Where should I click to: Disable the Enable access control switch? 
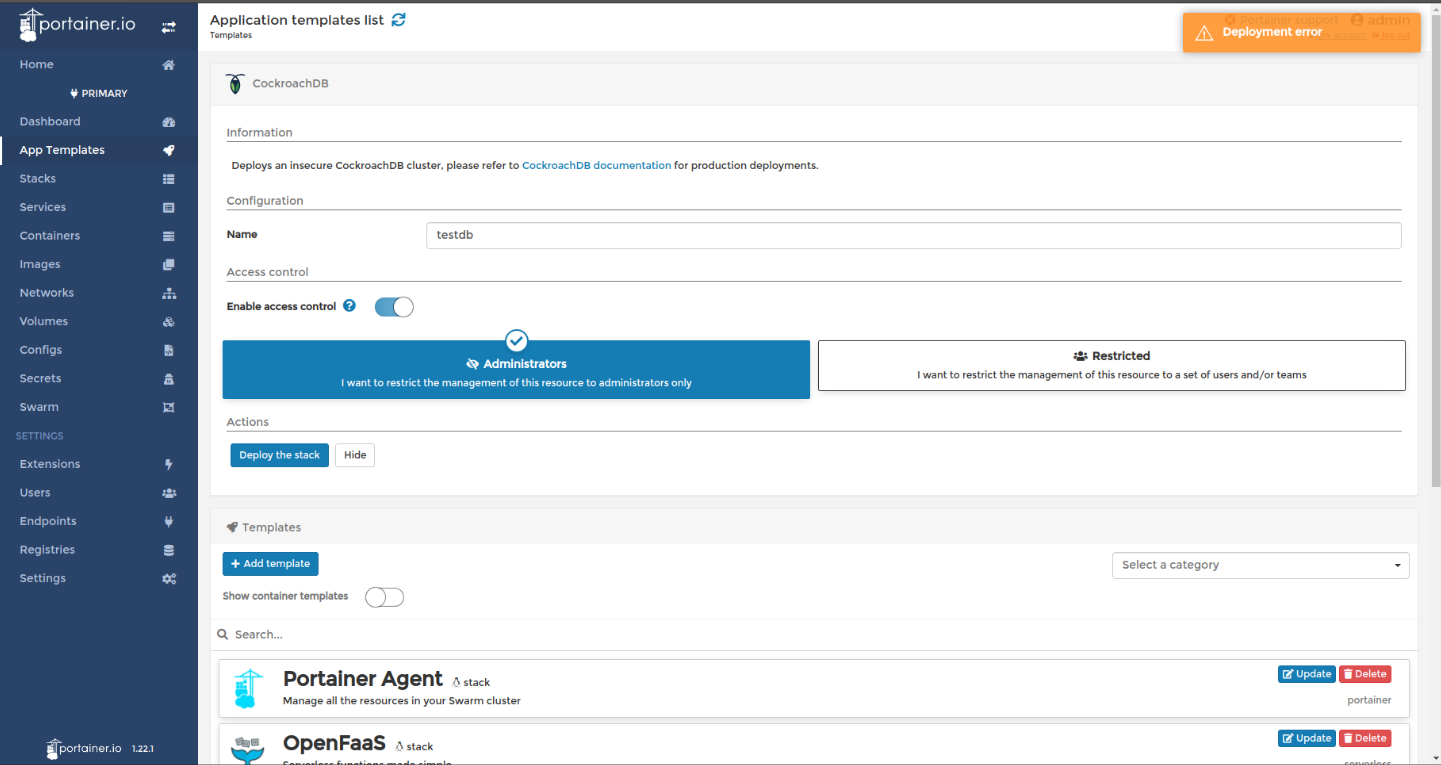click(x=394, y=307)
